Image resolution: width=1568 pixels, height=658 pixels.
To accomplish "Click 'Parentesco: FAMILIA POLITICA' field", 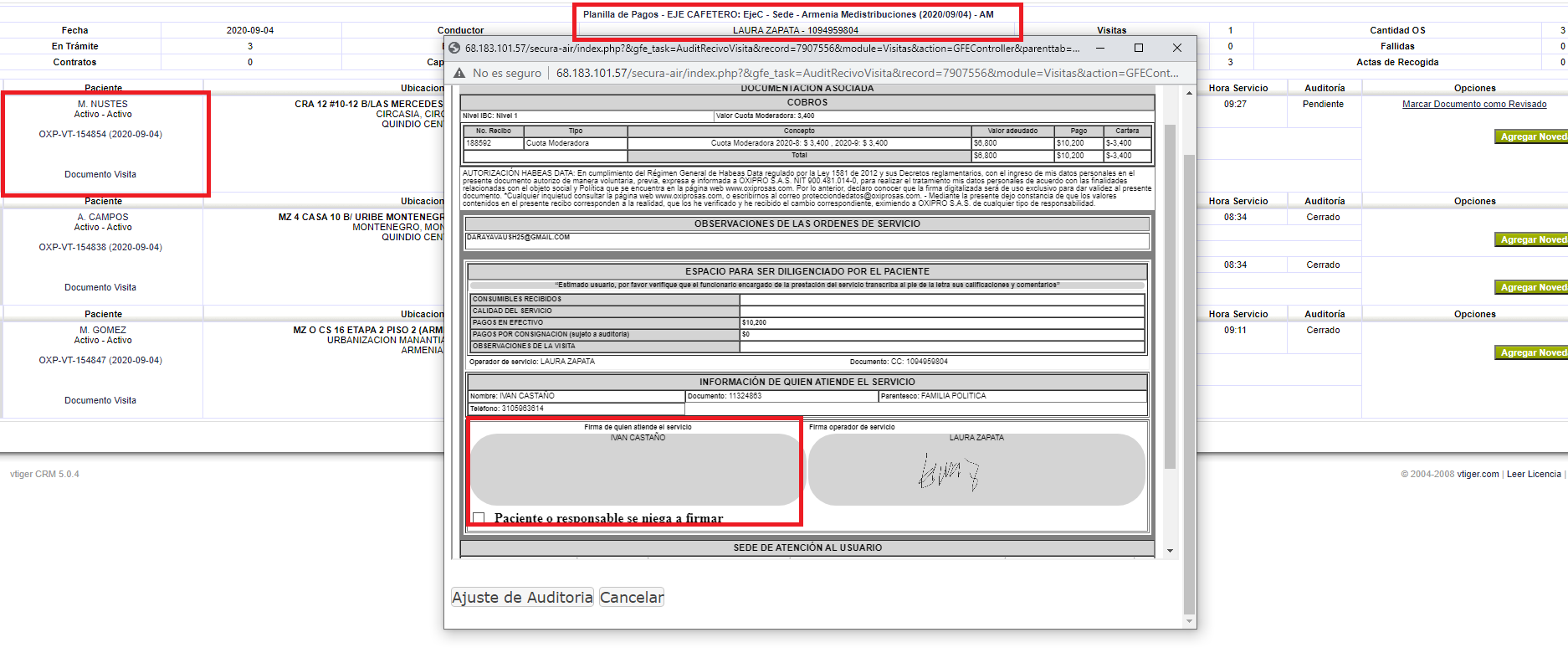I will [1012, 396].
